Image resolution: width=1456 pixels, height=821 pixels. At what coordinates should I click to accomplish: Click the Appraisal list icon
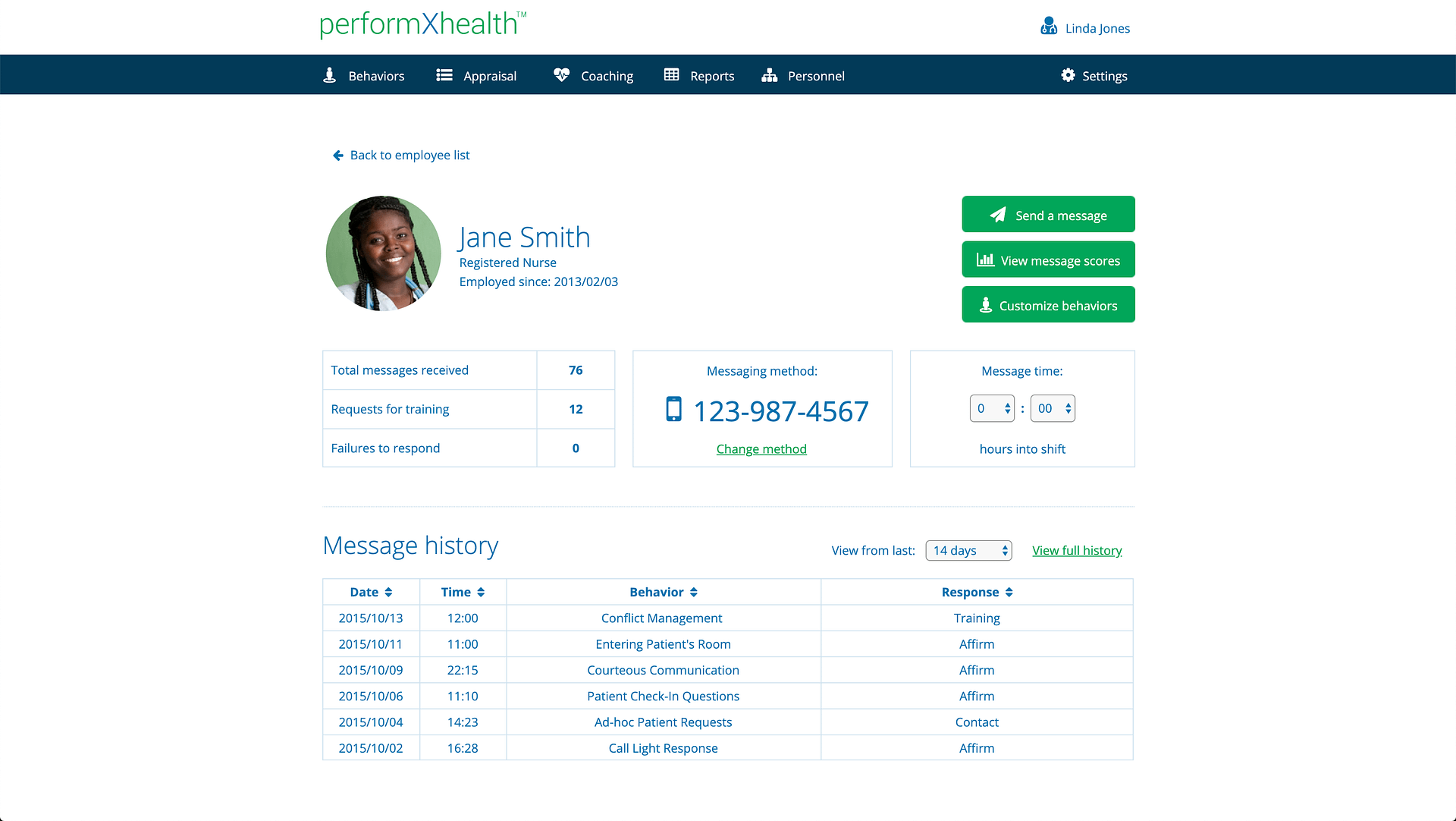(x=444, y=75)
